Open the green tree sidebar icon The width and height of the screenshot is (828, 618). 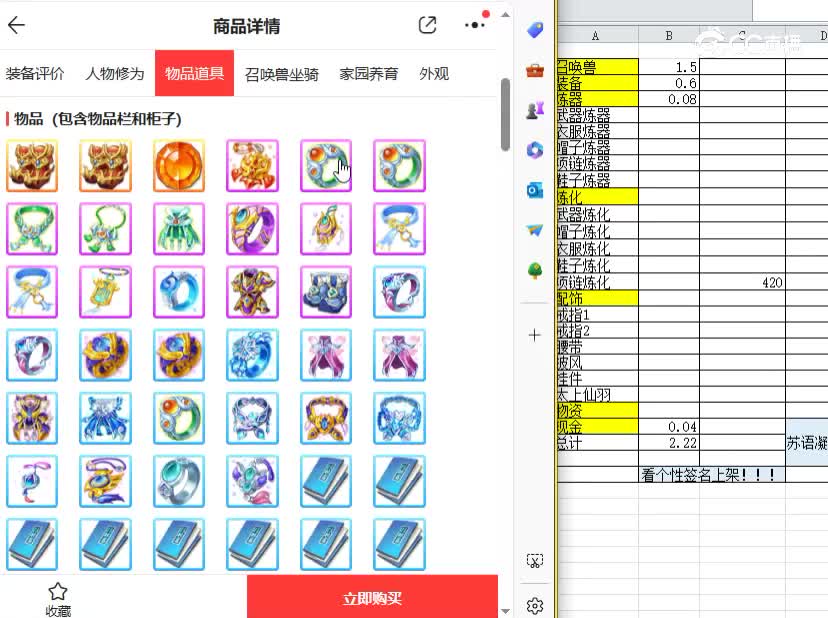point(535,270)
